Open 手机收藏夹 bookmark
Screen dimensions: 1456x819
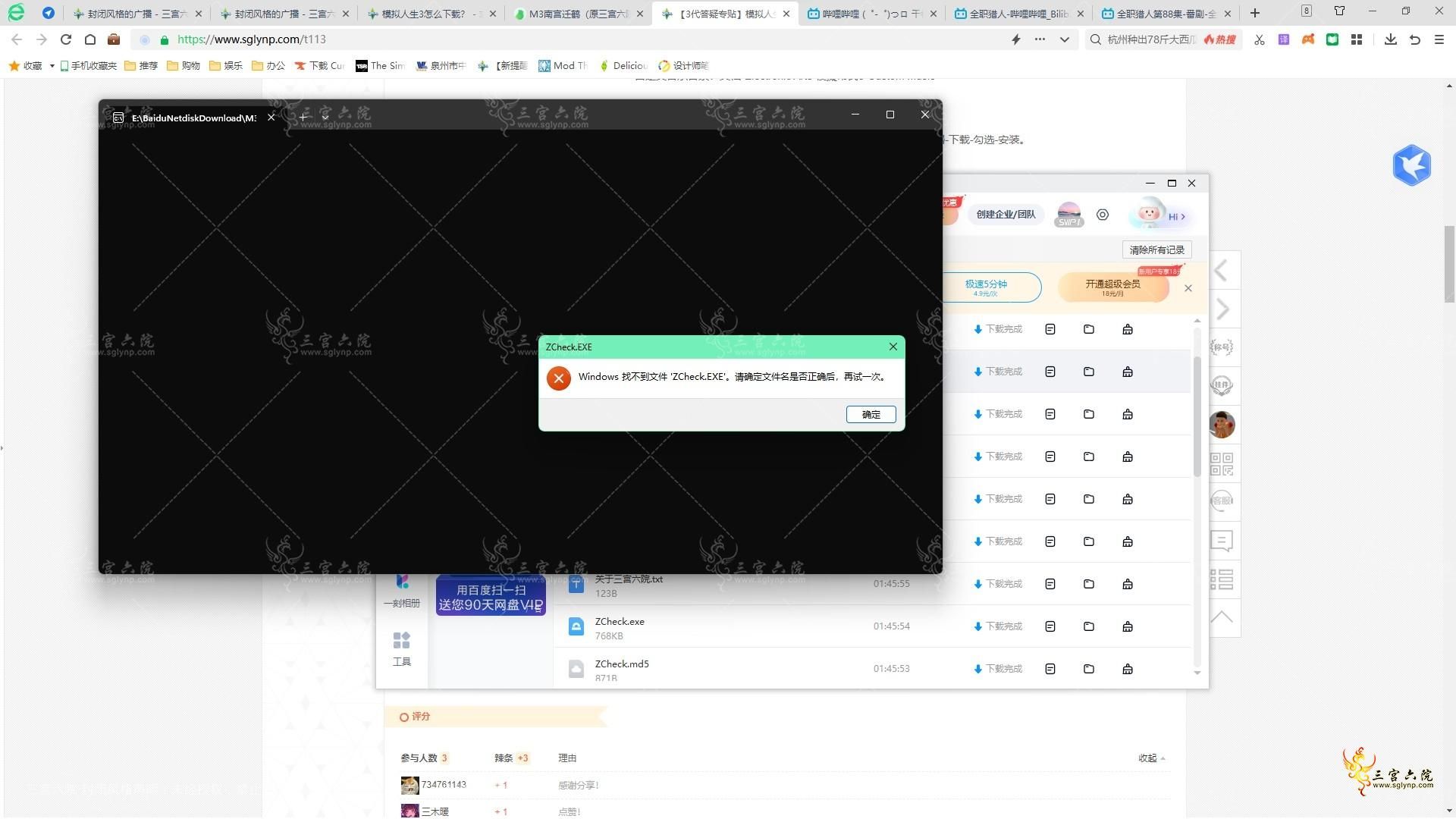pyautogui.click(x=88, y=66)
